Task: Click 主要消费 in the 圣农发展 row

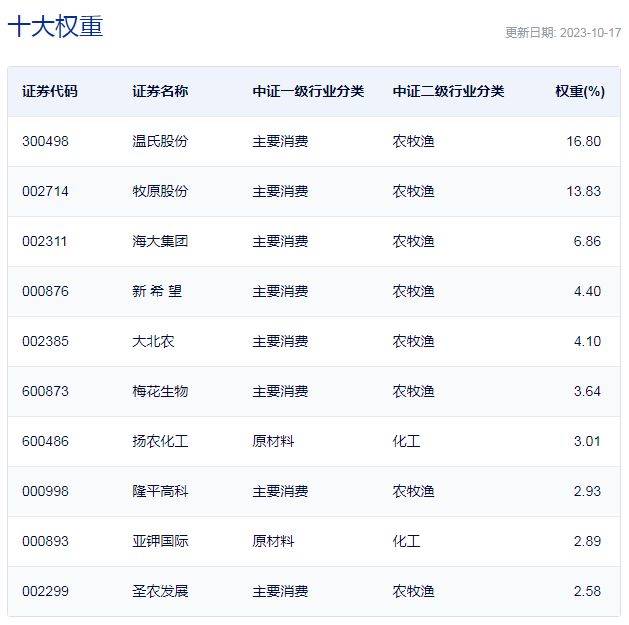Action: pyautogui.click(x=280, y=591)
